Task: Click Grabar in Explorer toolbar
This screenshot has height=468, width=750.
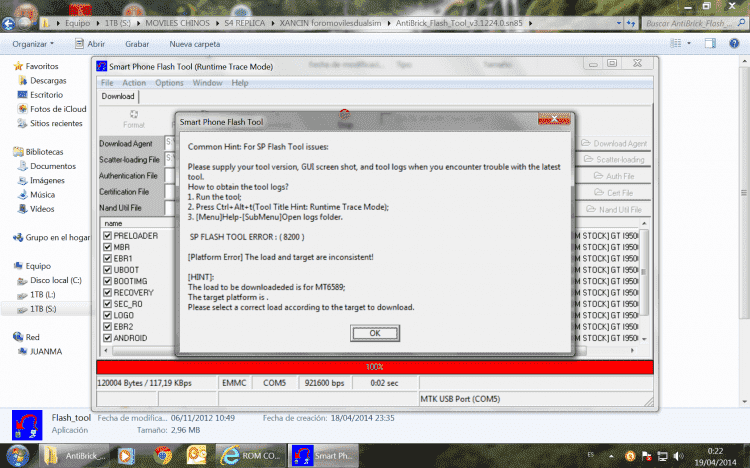Action: tap(137, 44)
